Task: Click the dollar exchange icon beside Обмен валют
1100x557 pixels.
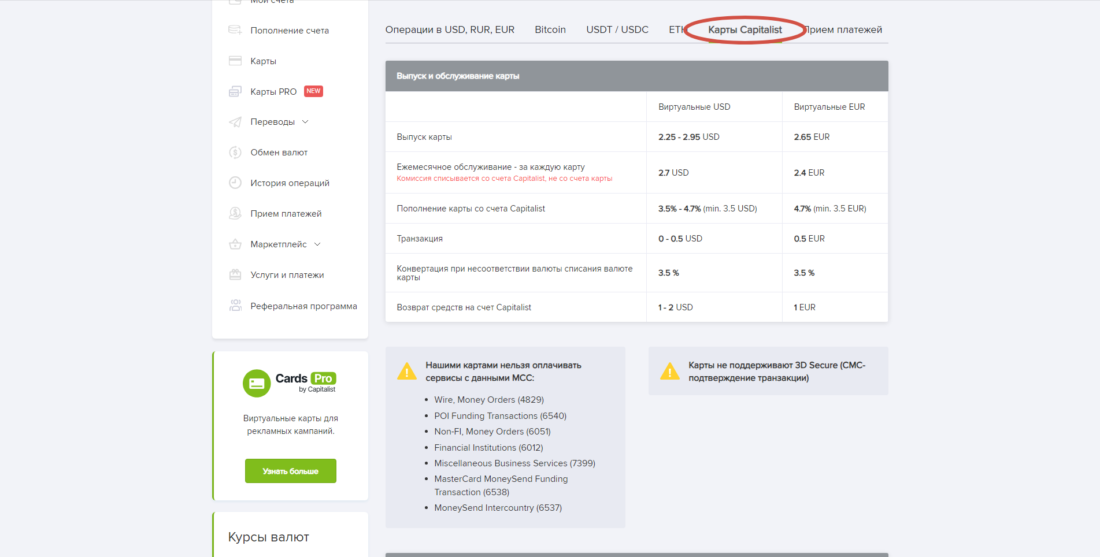Action: tap(235, 152)
